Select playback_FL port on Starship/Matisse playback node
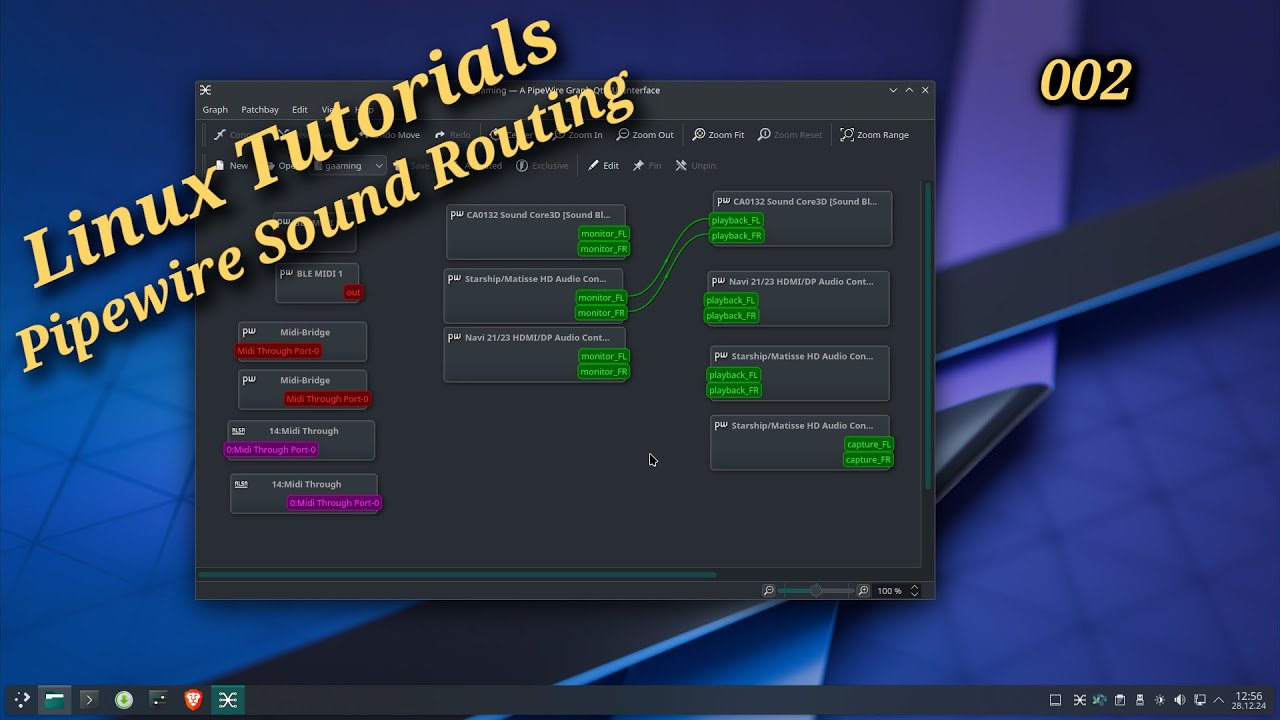The width and height of the screenshot is (1280, 720). [733, 375]
